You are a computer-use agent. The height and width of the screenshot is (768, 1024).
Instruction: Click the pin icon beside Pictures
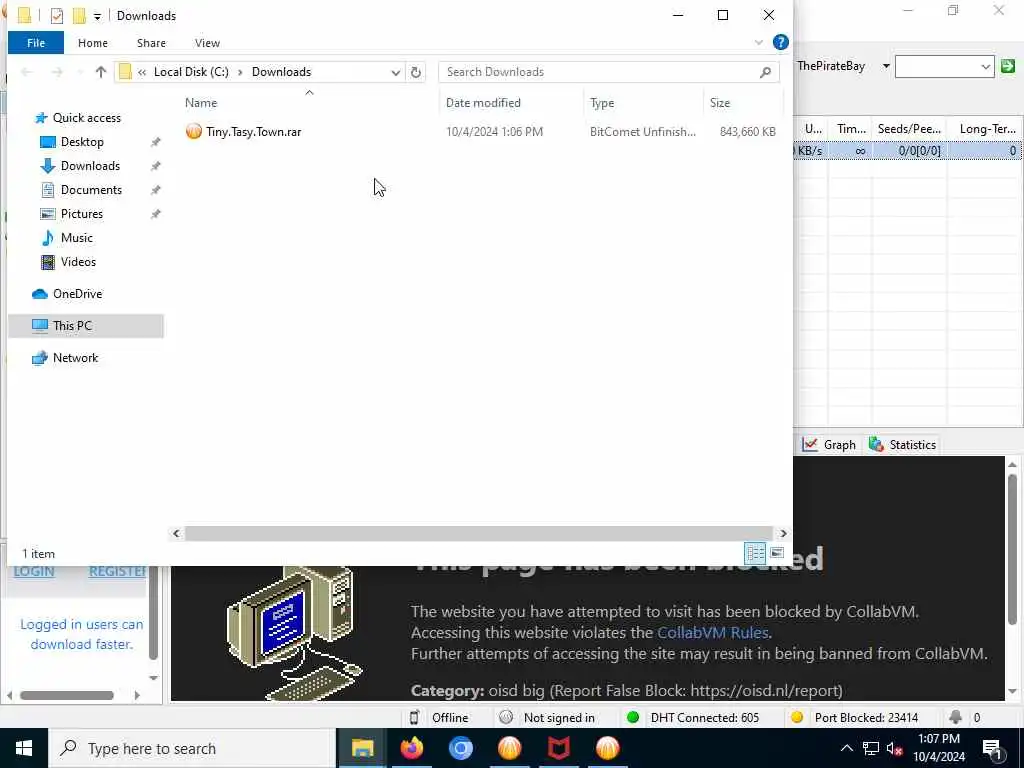(155, 214)
